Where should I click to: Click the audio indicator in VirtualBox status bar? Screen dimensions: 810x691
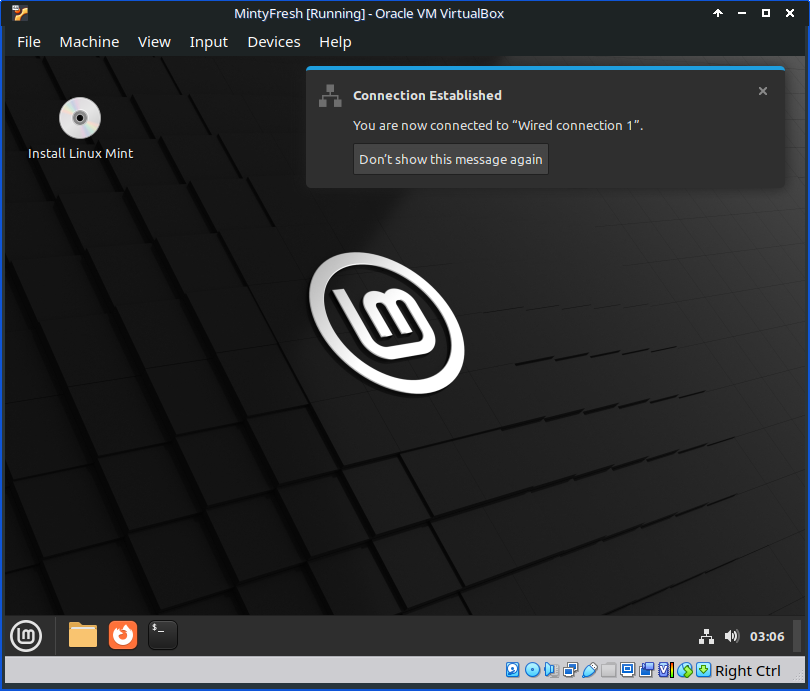(x=552, y=670)
